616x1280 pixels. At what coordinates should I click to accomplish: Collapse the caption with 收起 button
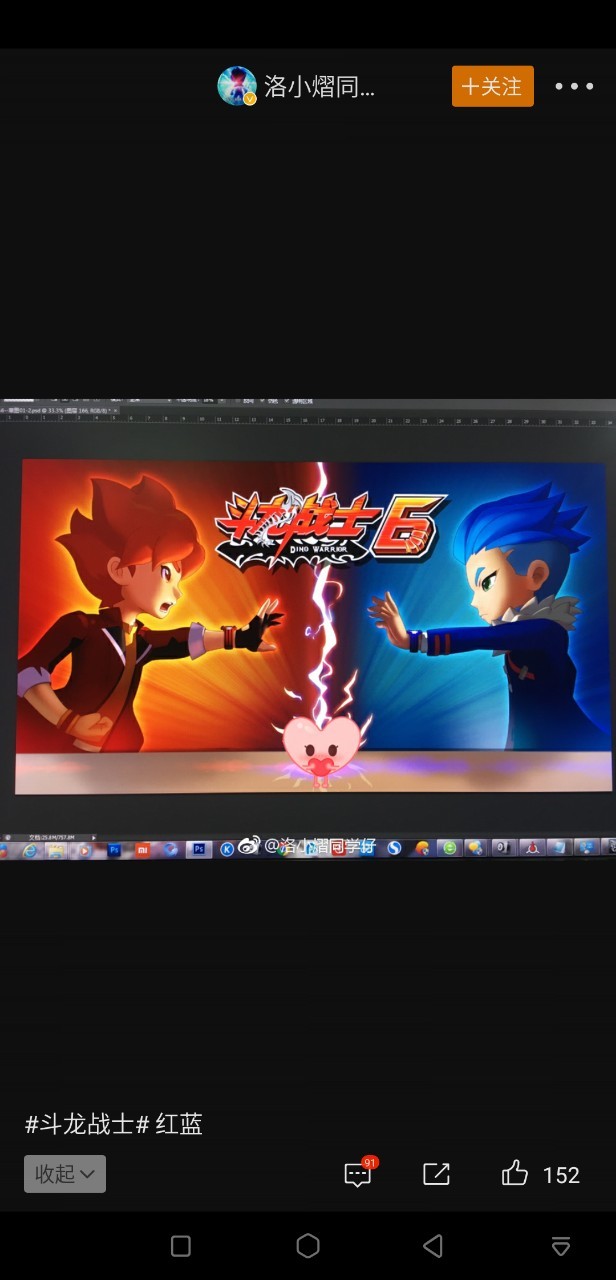(65, 1174)
